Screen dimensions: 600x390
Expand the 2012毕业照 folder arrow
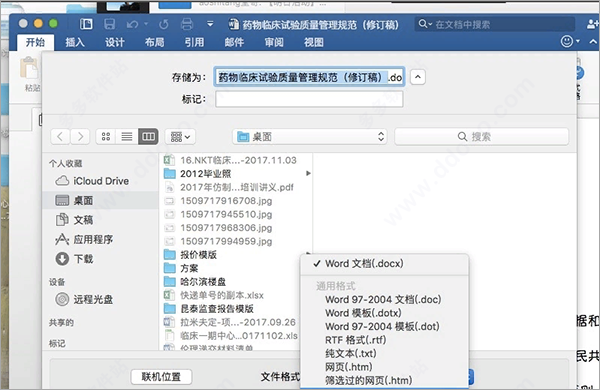pyautogui.click(x=308, y=173)
